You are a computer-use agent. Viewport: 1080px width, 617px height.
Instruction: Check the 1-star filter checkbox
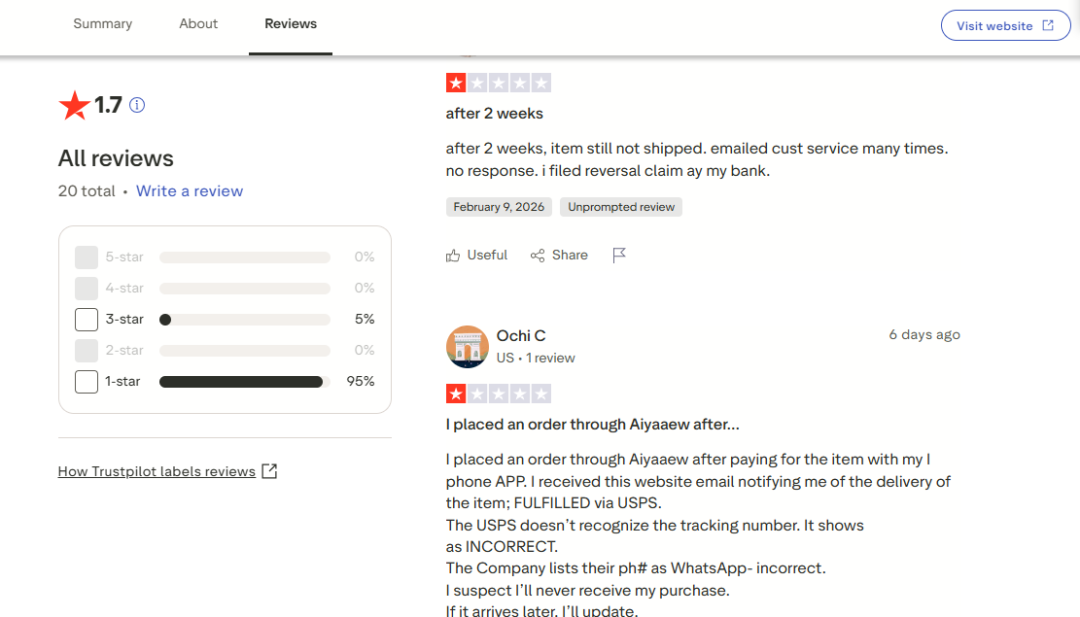pos(86,382)
